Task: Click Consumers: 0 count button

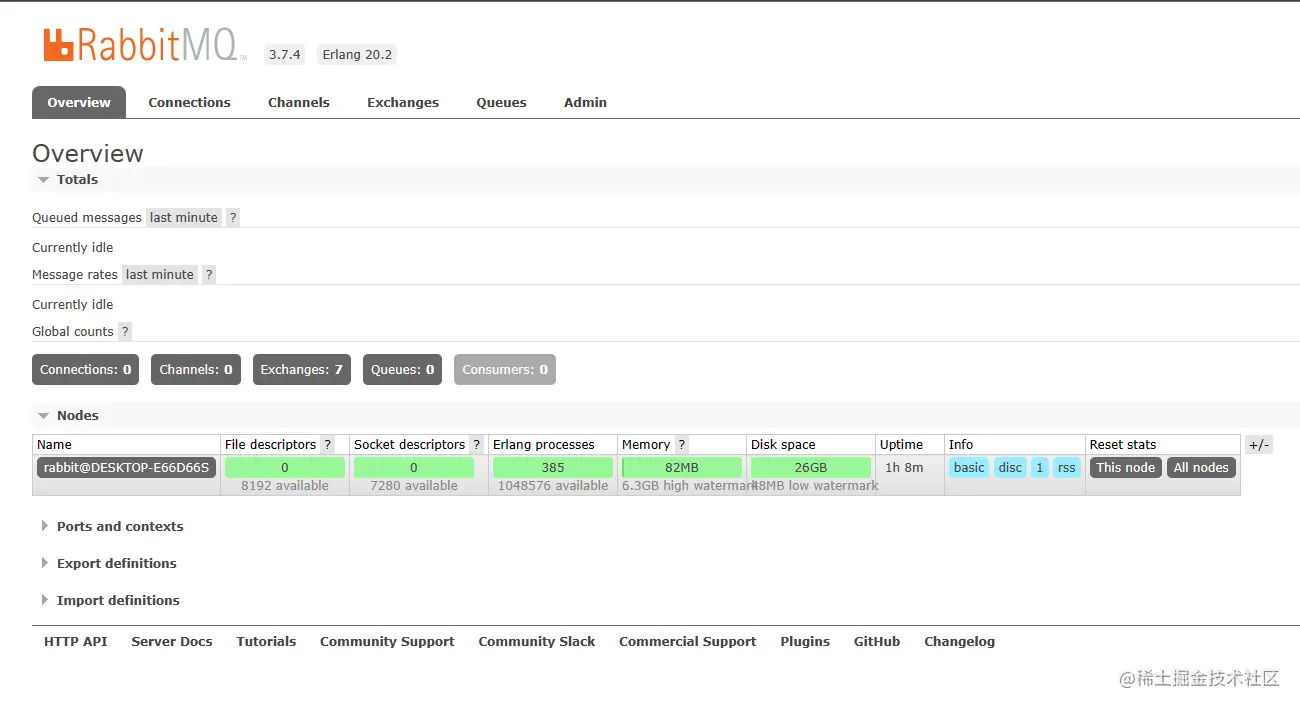Action: pyautogui.click(x=505, y=370)
